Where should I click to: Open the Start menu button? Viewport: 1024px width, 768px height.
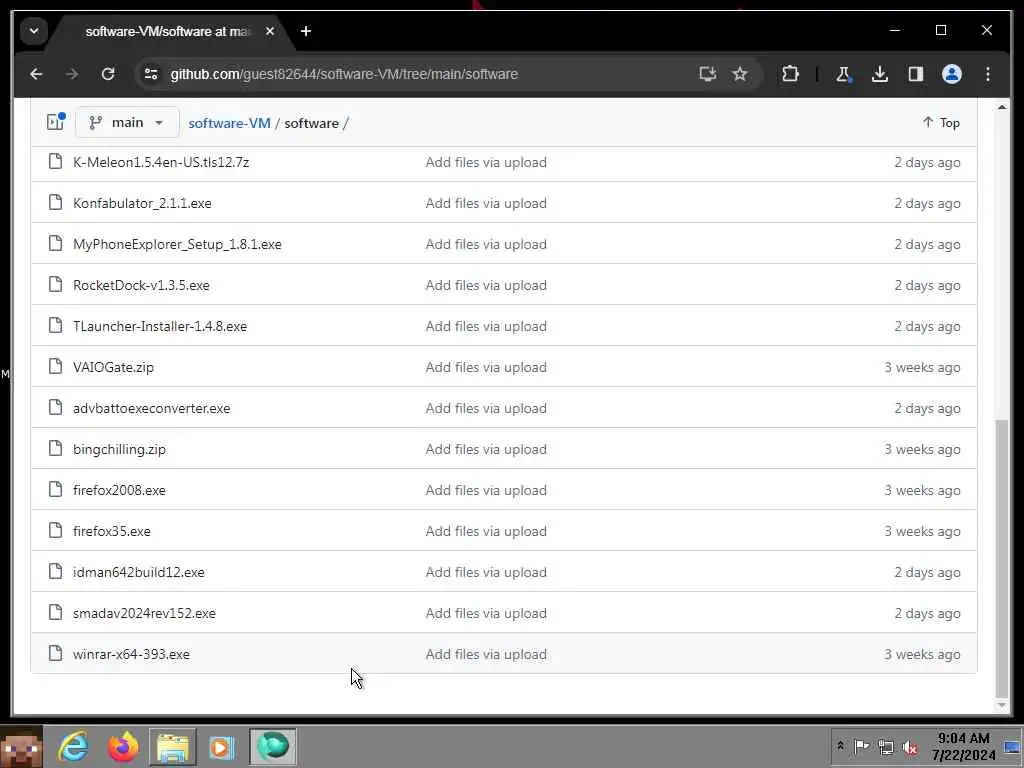(22, 746)
